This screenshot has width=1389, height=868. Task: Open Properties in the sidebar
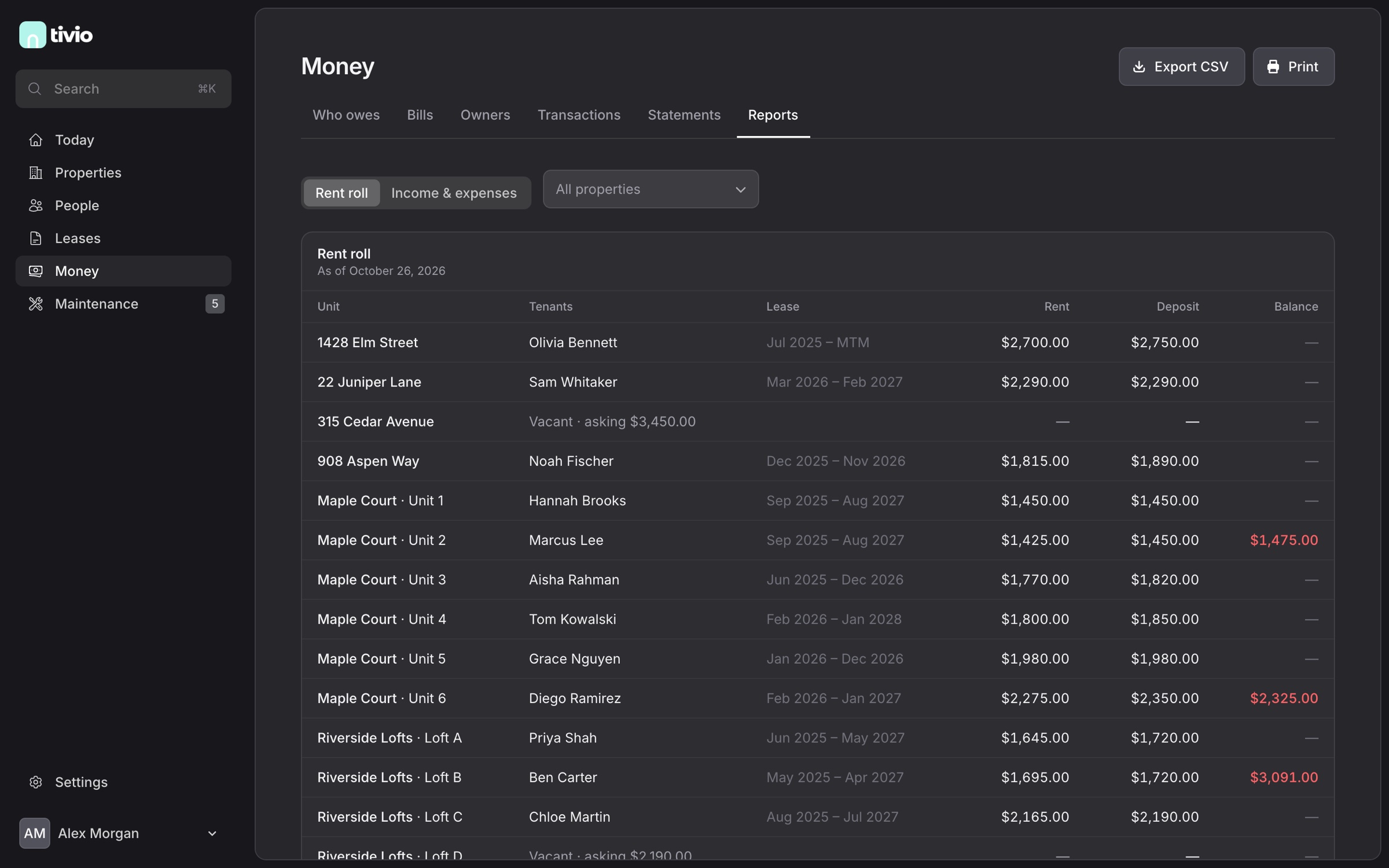(x=123, y=172)
